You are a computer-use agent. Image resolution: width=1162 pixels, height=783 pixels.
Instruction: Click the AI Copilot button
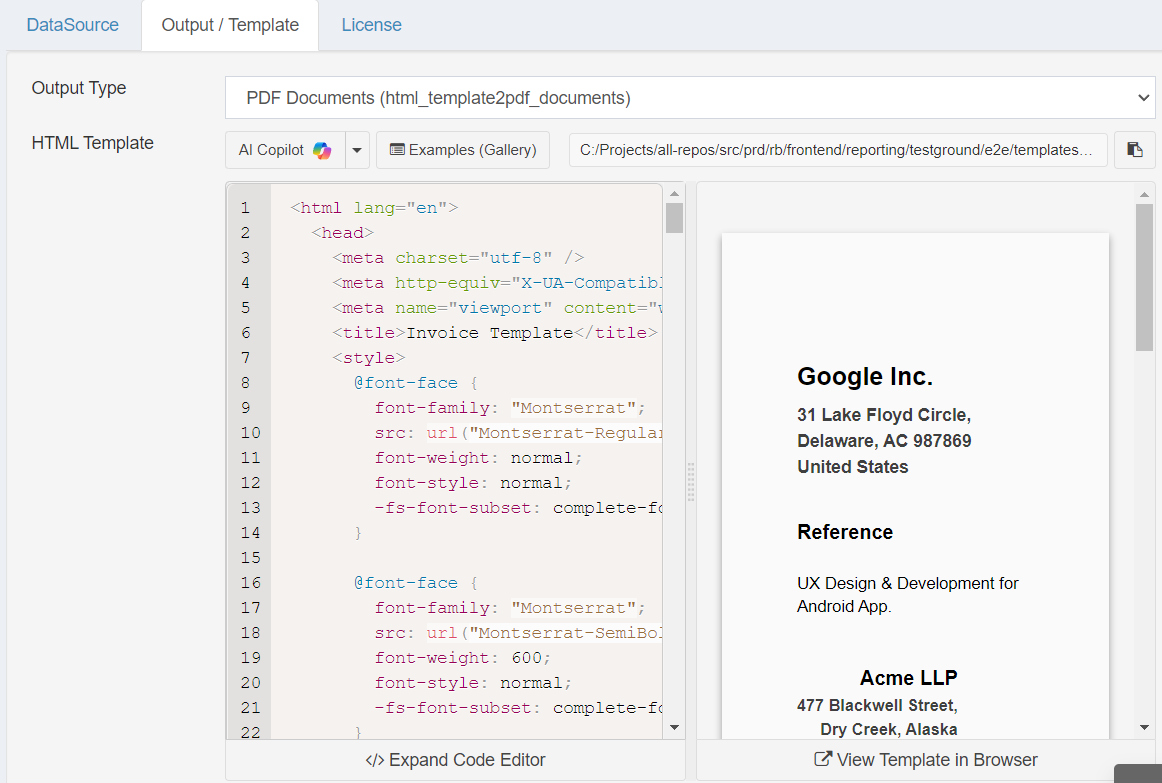pyautogui.click(x=285, y=150)
